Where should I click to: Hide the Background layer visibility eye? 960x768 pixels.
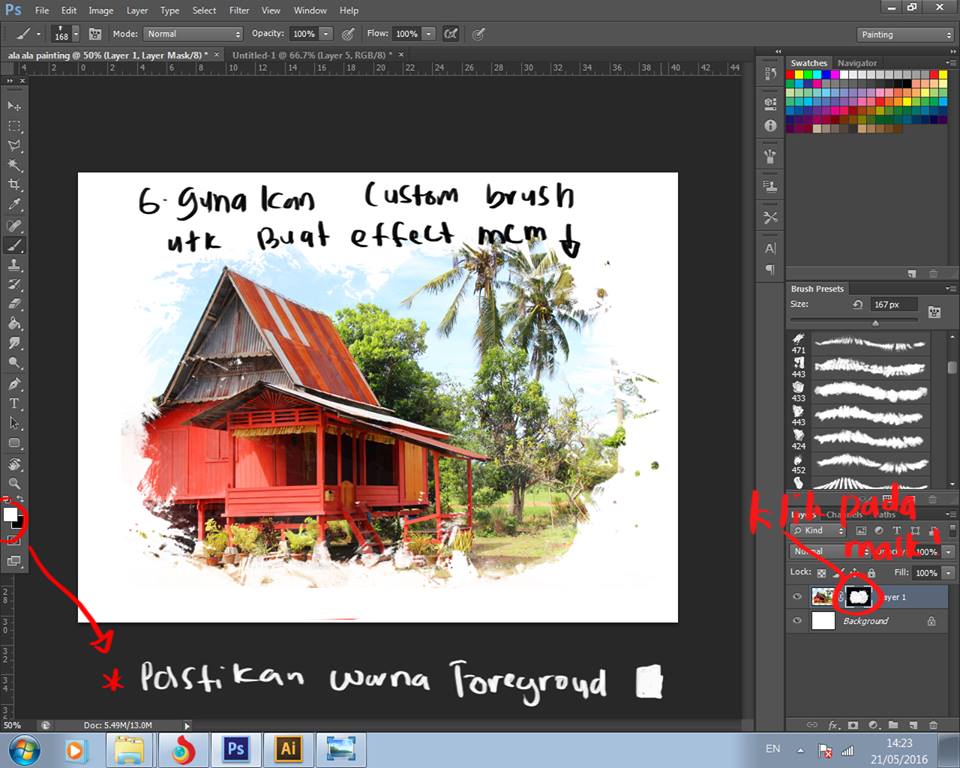coord(797,621)
